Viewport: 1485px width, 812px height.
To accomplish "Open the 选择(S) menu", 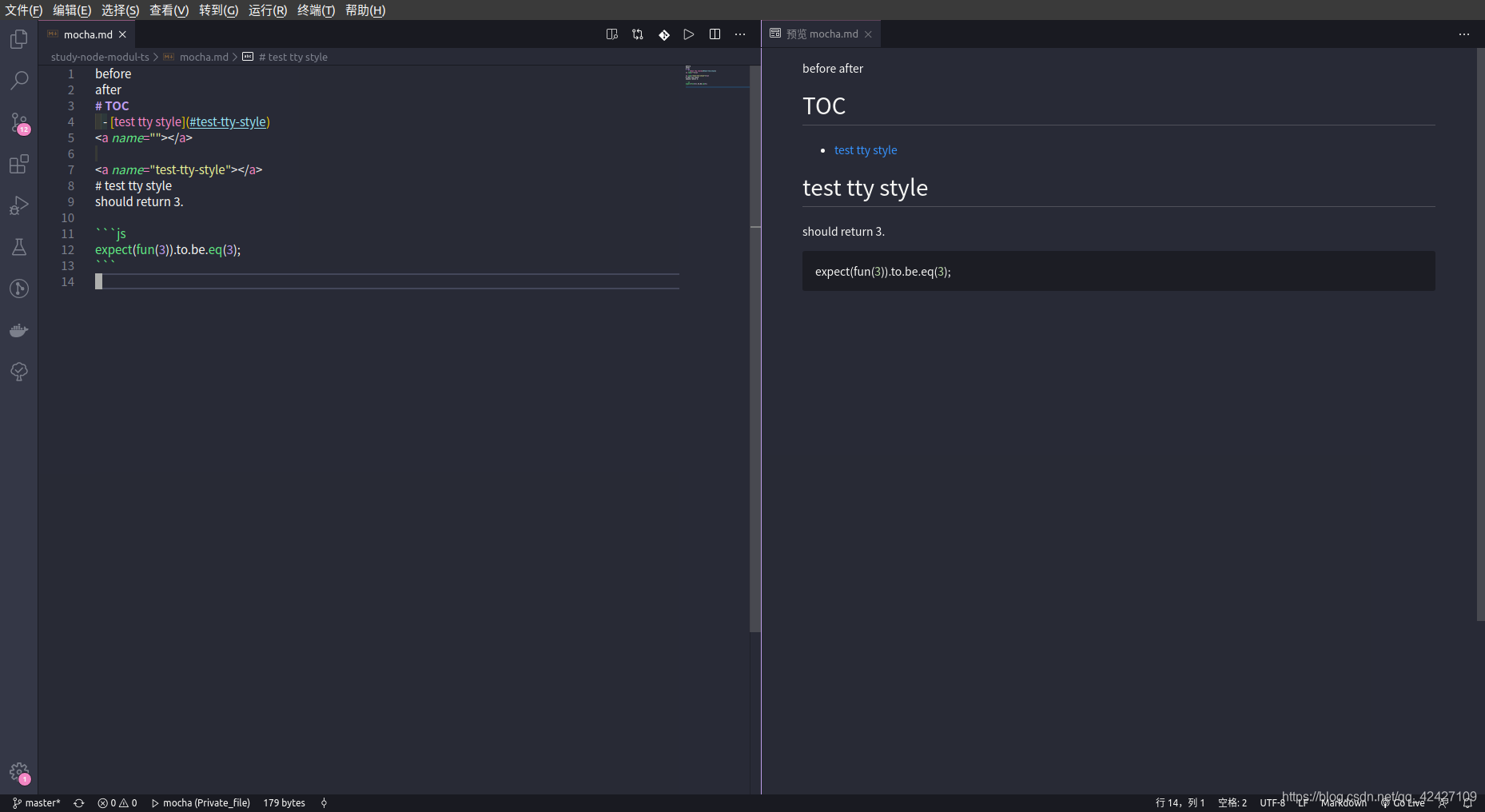I will click(120, 10).
